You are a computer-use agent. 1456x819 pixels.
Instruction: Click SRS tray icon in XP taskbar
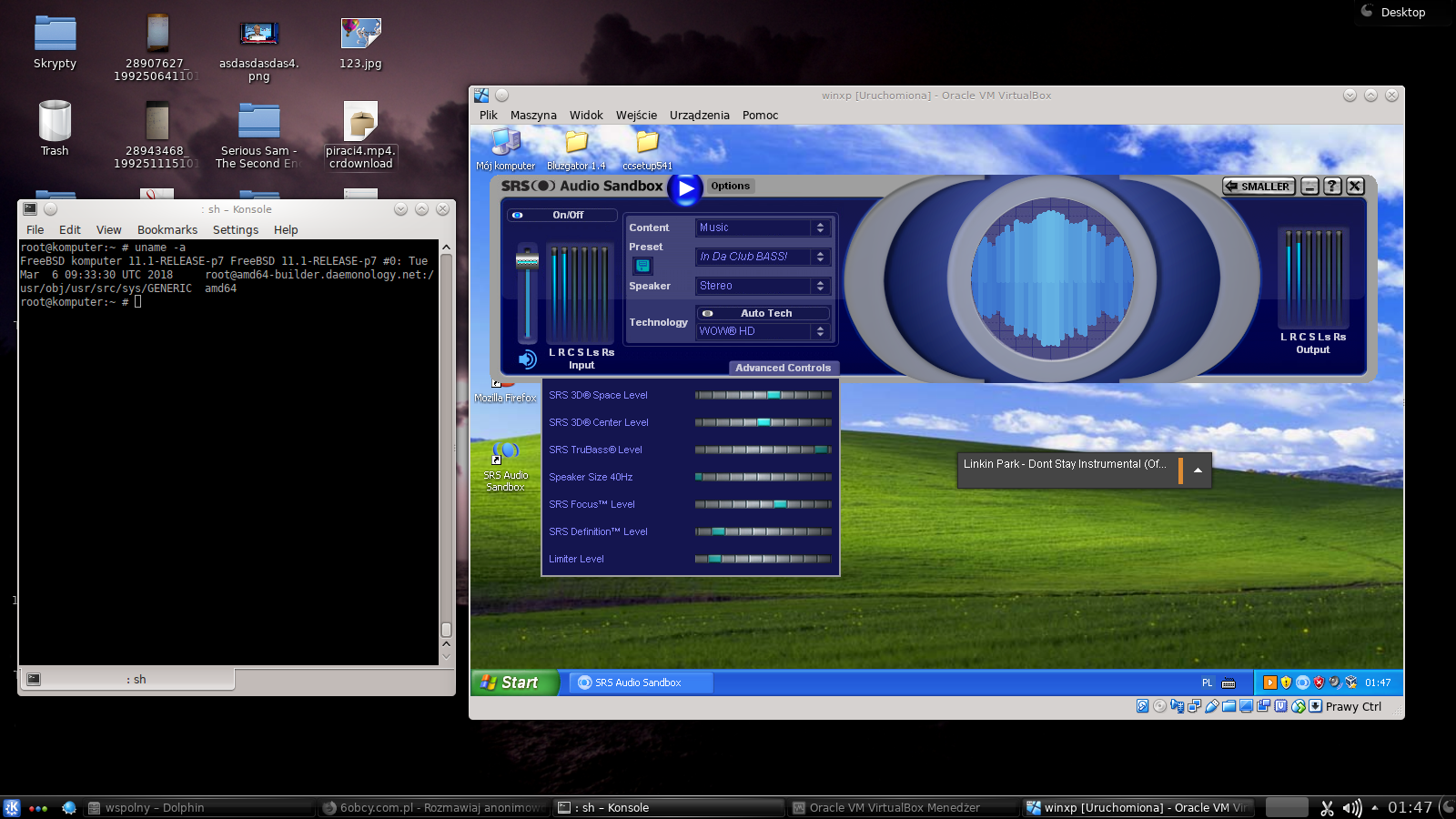click(x=1302, y=682)
